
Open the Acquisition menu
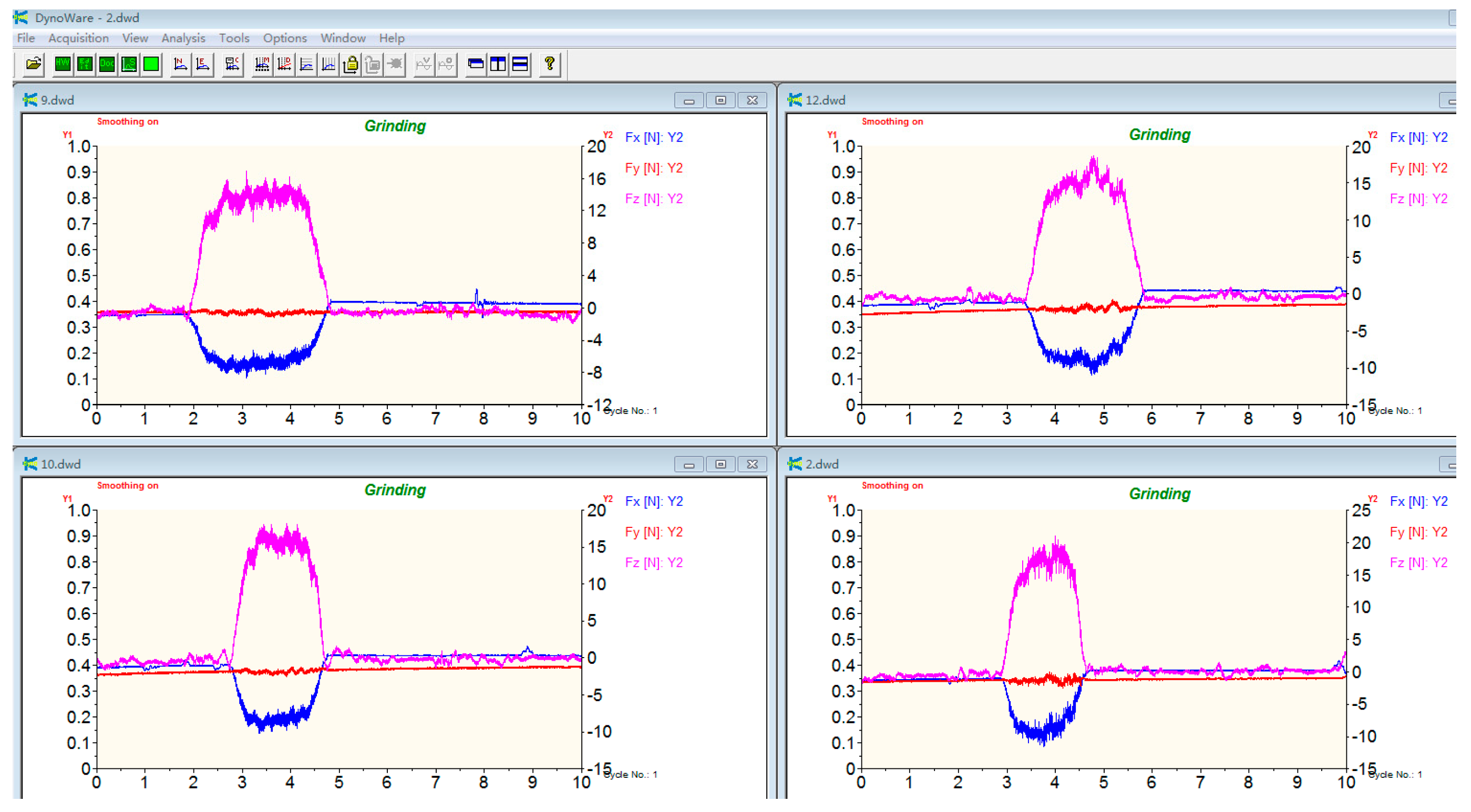(78, 38)
